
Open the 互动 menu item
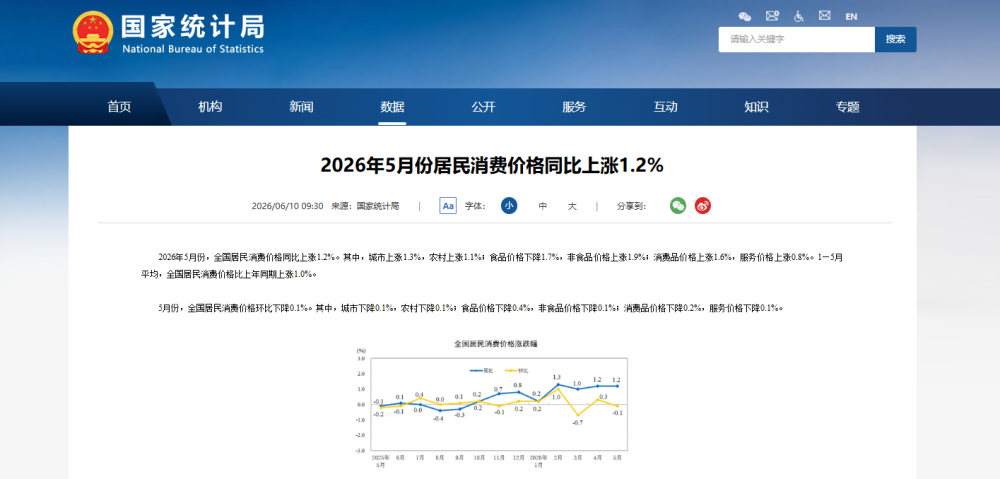coord(665,107)
